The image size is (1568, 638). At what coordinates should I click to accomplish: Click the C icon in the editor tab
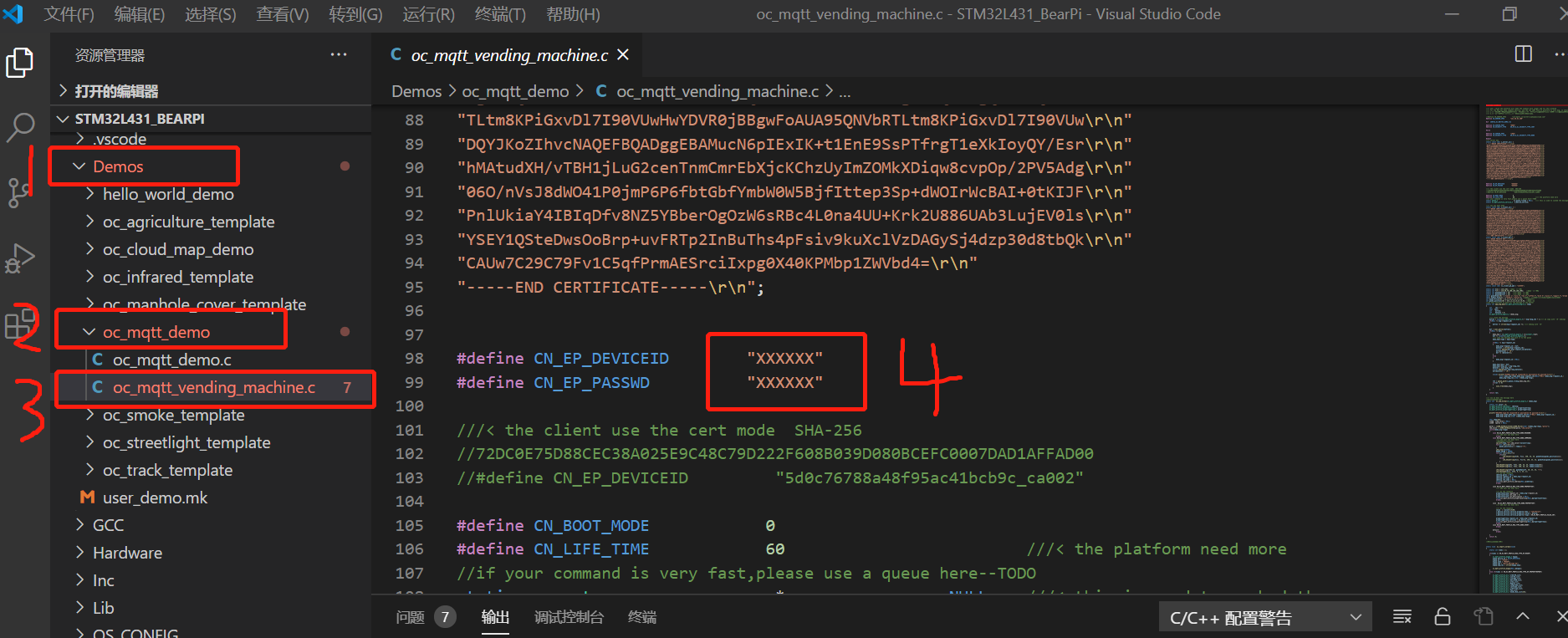coord(396,55)
